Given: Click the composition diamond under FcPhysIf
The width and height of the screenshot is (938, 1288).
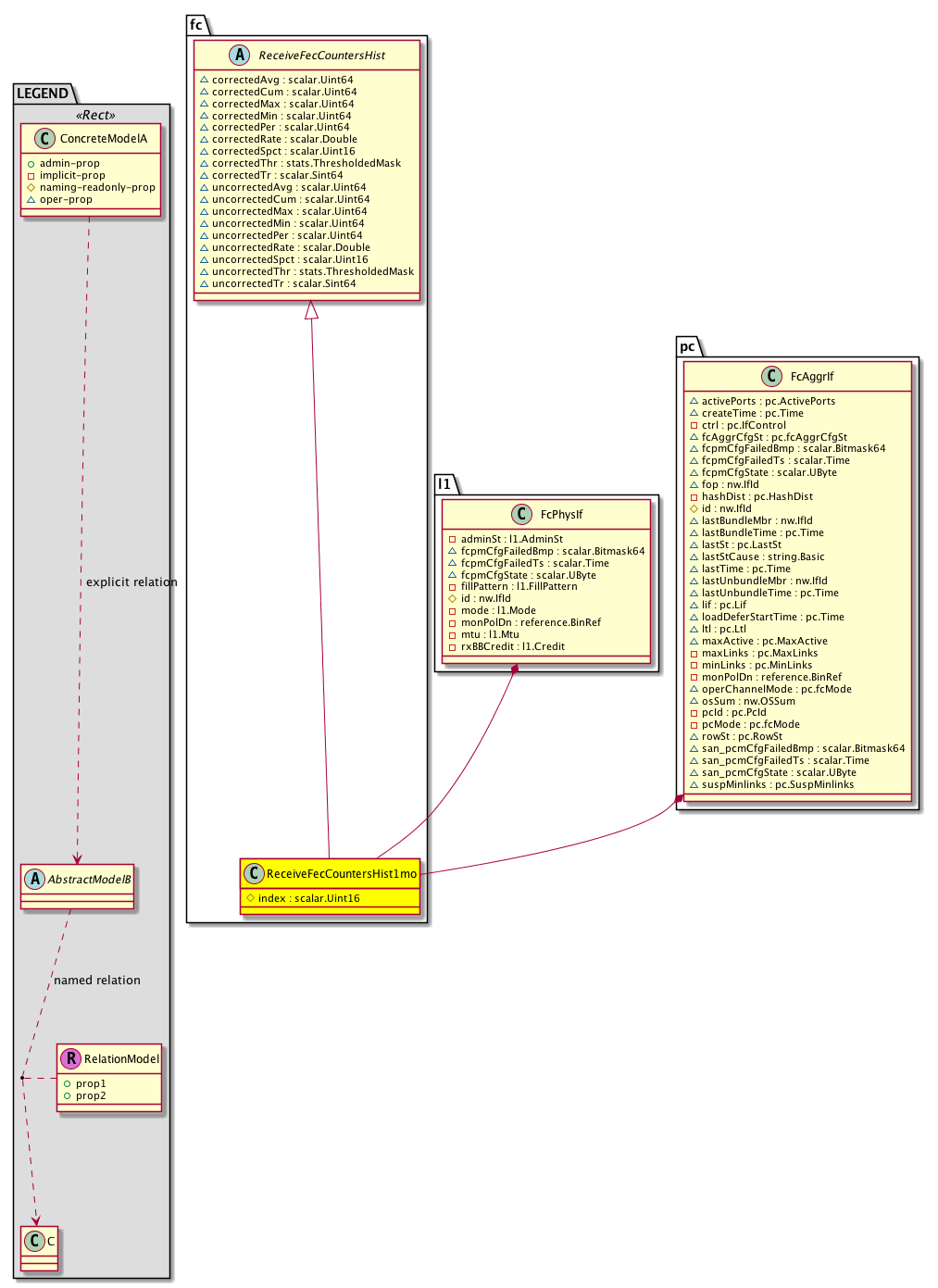Looking at the screenshot, I should point(514,669).
